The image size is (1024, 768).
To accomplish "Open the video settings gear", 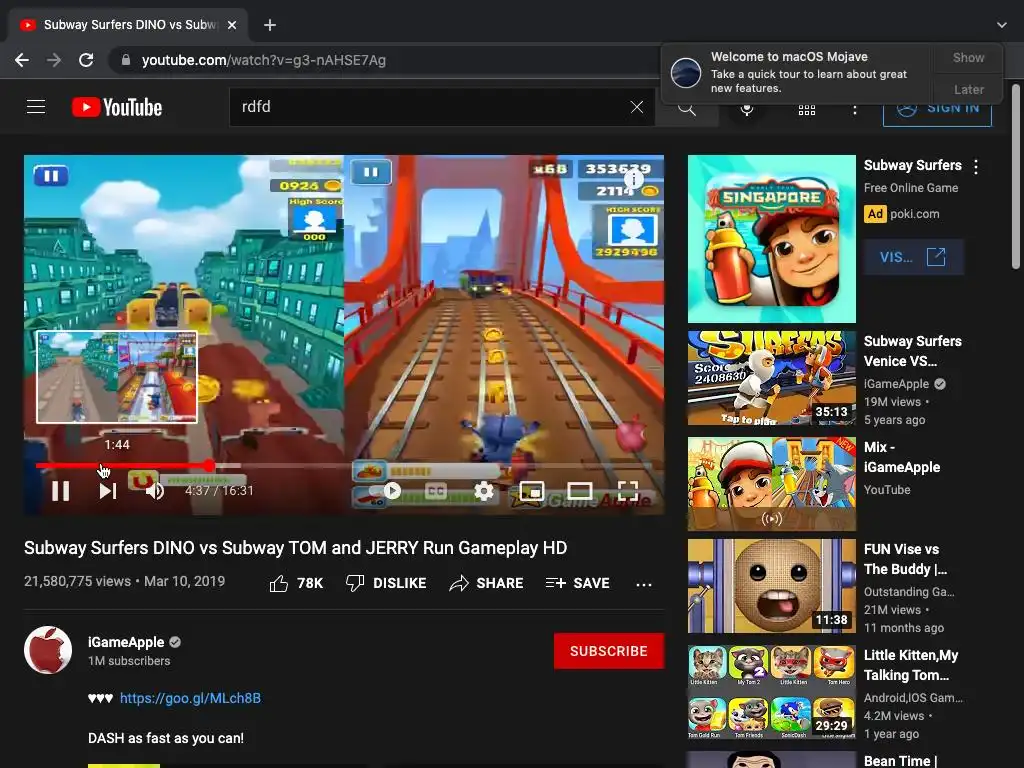I will tap(484, 490).
